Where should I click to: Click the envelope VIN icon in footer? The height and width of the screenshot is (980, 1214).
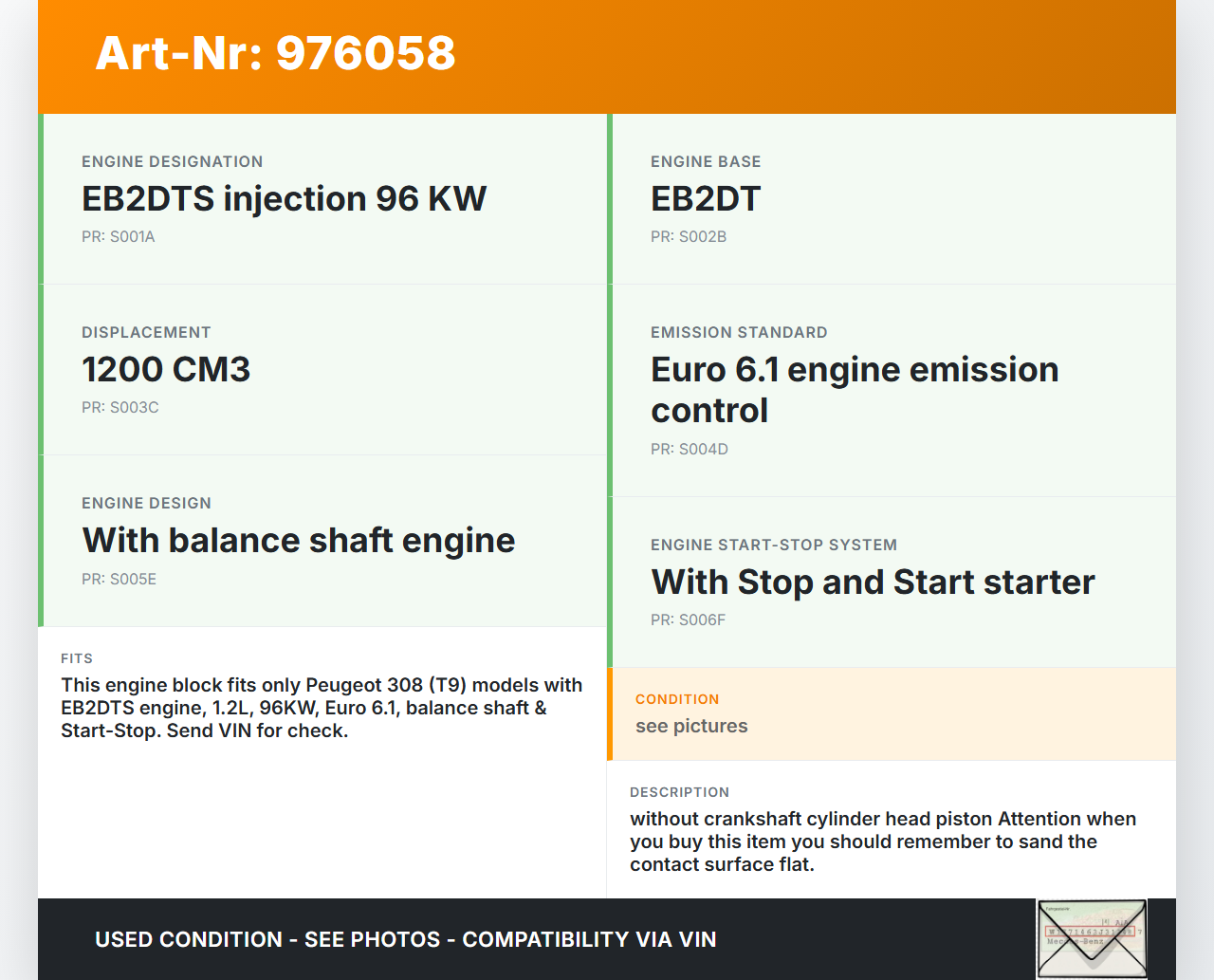(1092, 938)
